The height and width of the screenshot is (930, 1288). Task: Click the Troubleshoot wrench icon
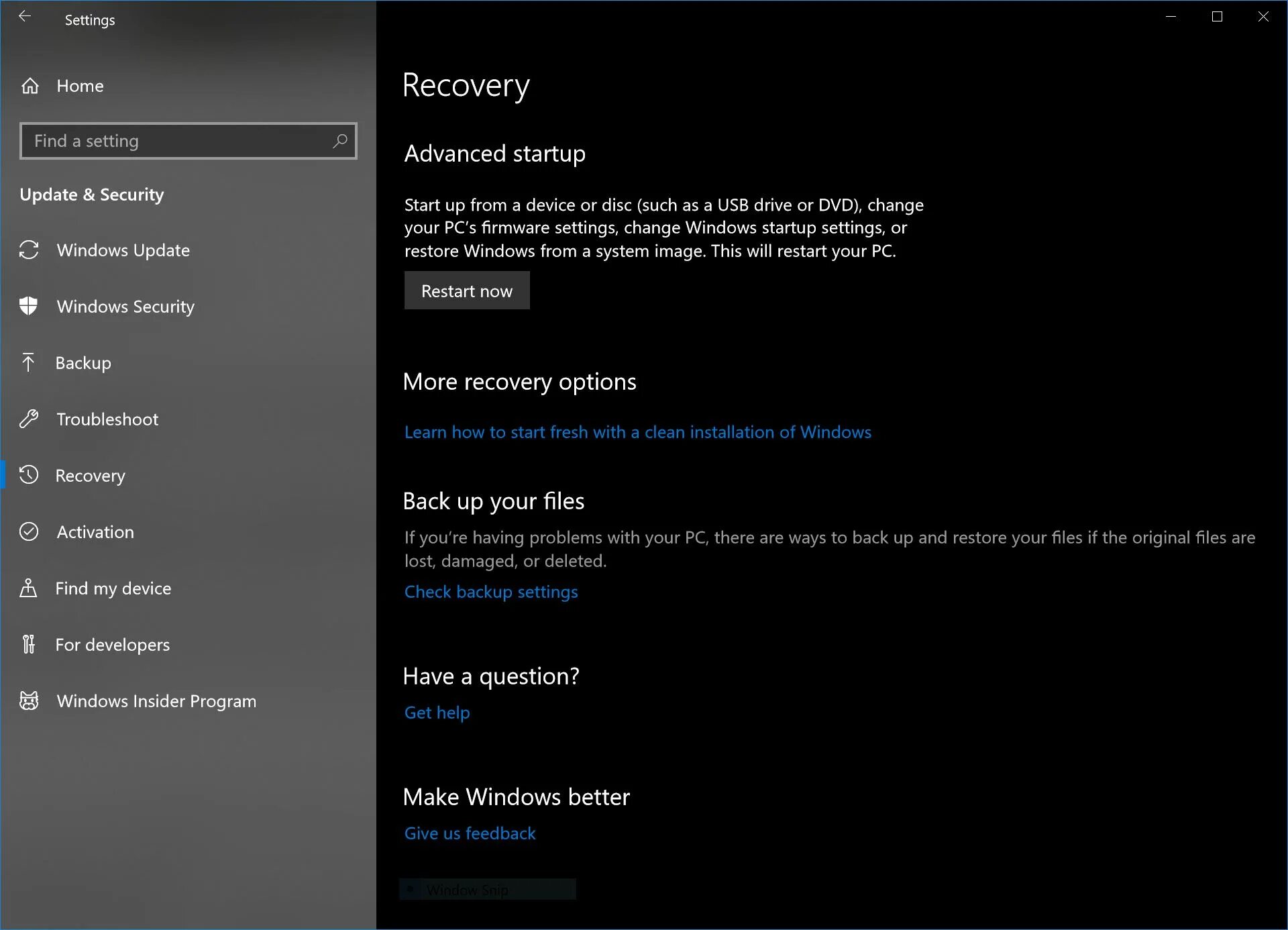(29, 419)
